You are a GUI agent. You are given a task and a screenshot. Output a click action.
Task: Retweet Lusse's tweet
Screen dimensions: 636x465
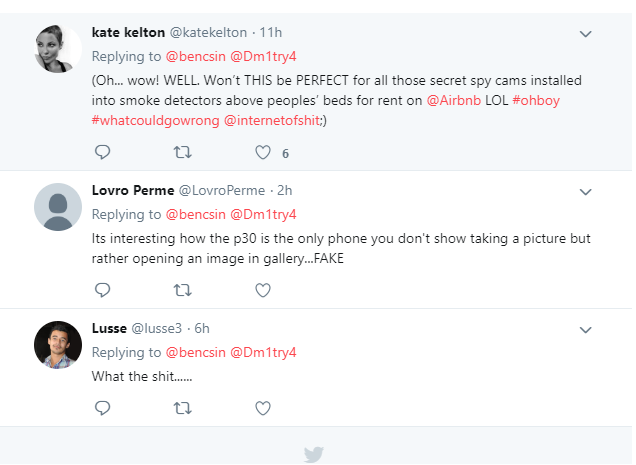pyautogui.click(x=182, y=408)
